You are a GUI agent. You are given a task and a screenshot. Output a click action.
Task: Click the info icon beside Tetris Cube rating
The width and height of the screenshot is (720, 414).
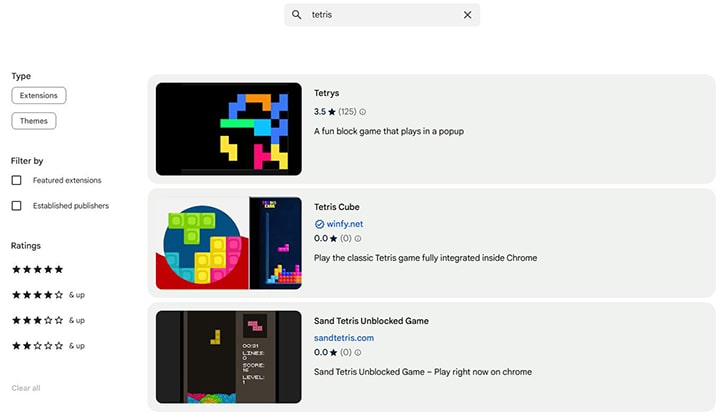pos(358,239)
